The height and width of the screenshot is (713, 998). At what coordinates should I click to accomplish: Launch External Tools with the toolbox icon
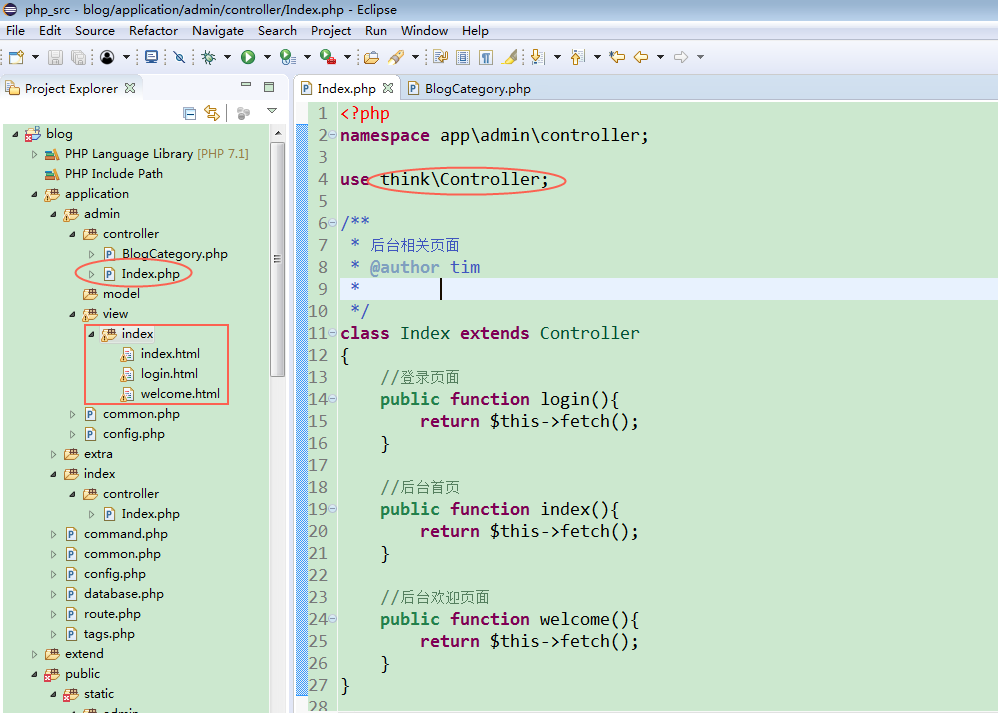(x=328, y=57)
